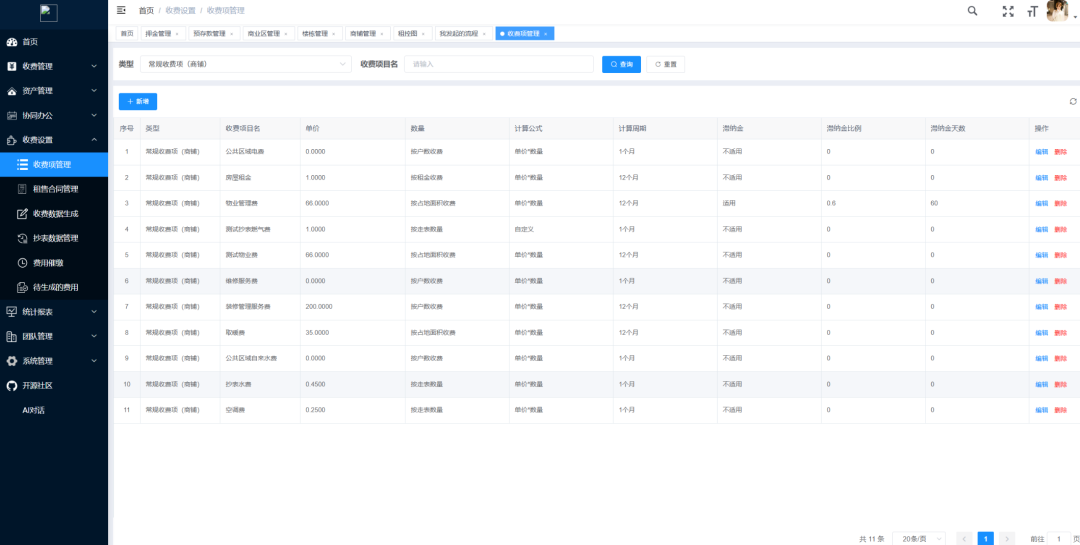Screen dimensions: 1080x545
Task: Go to previous page arrow in pagination
Action: 964,539
